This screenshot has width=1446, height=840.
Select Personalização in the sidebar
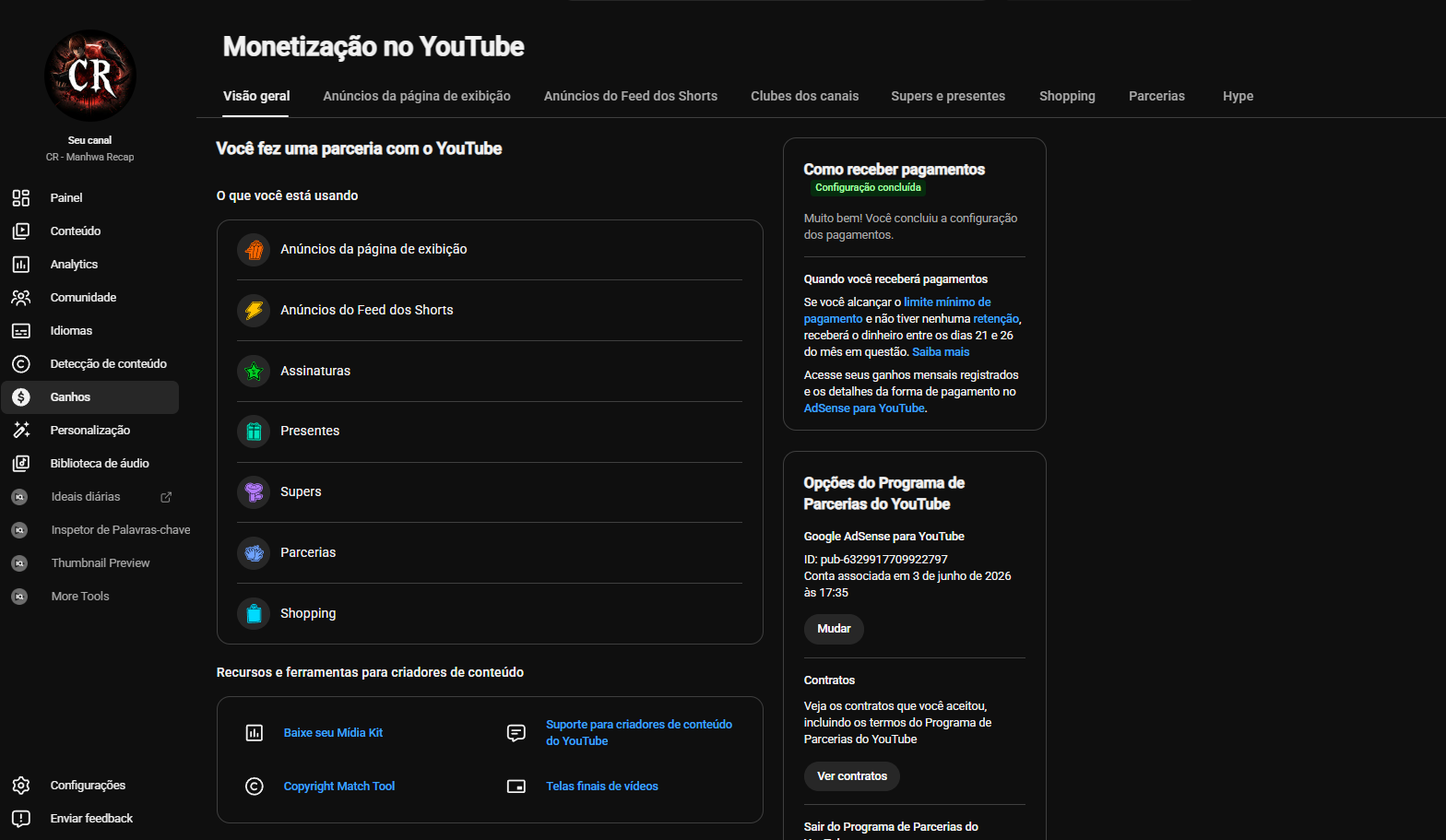[x=90, y=431]
